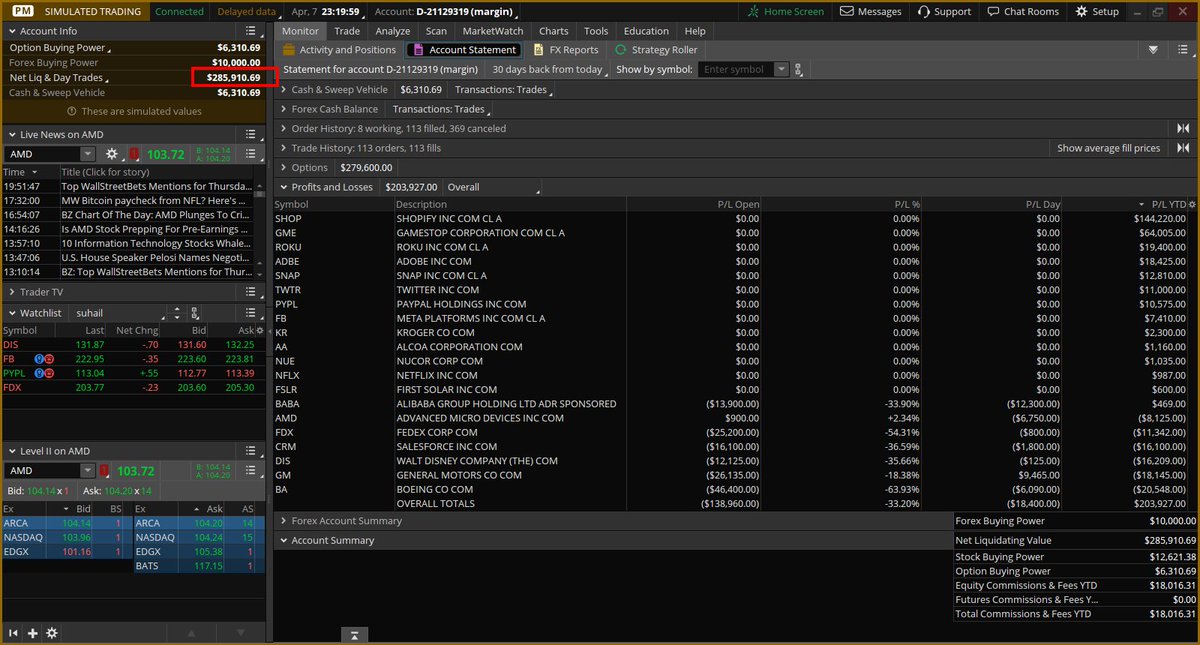
Task: Click light bulb icon on PYPL watchlist row
Action: 39,373
